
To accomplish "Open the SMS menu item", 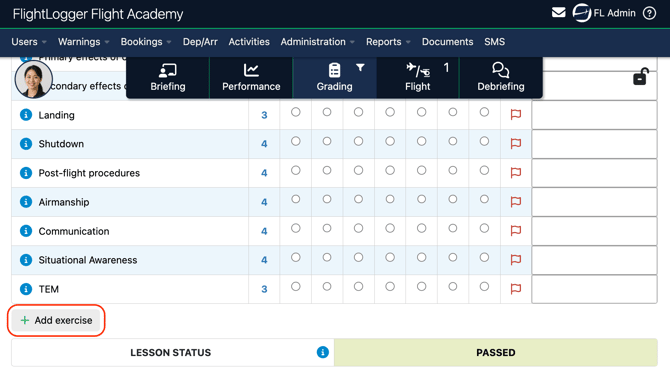I will [494, 42].
